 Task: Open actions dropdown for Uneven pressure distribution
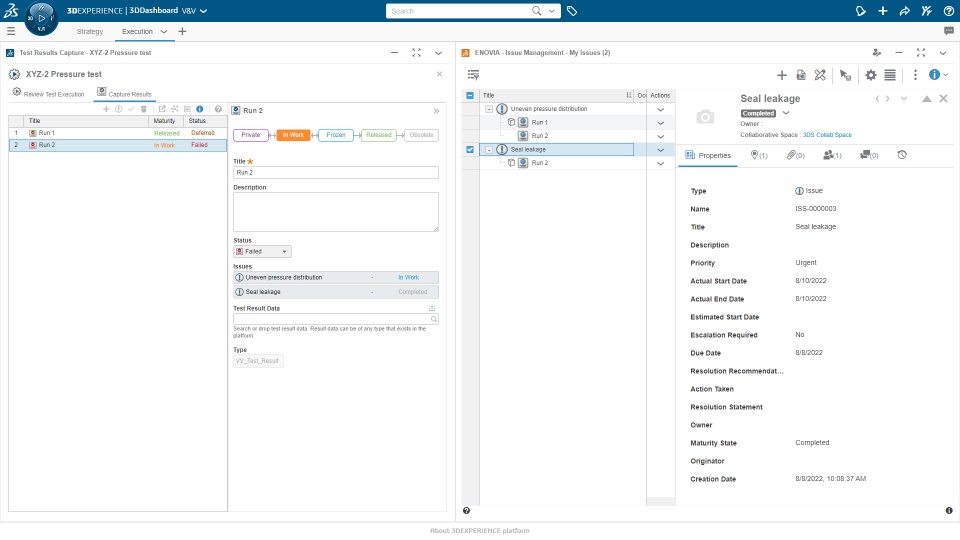660,110
